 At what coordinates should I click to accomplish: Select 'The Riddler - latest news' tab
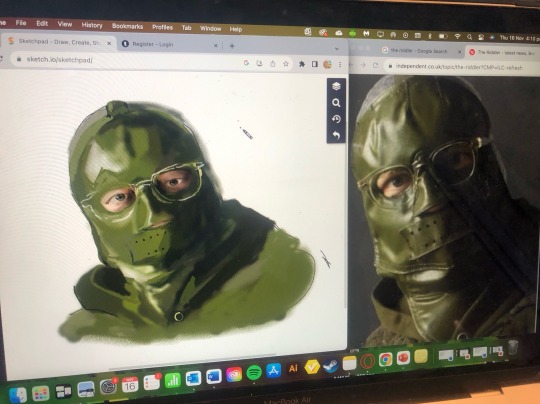(503, 53)
